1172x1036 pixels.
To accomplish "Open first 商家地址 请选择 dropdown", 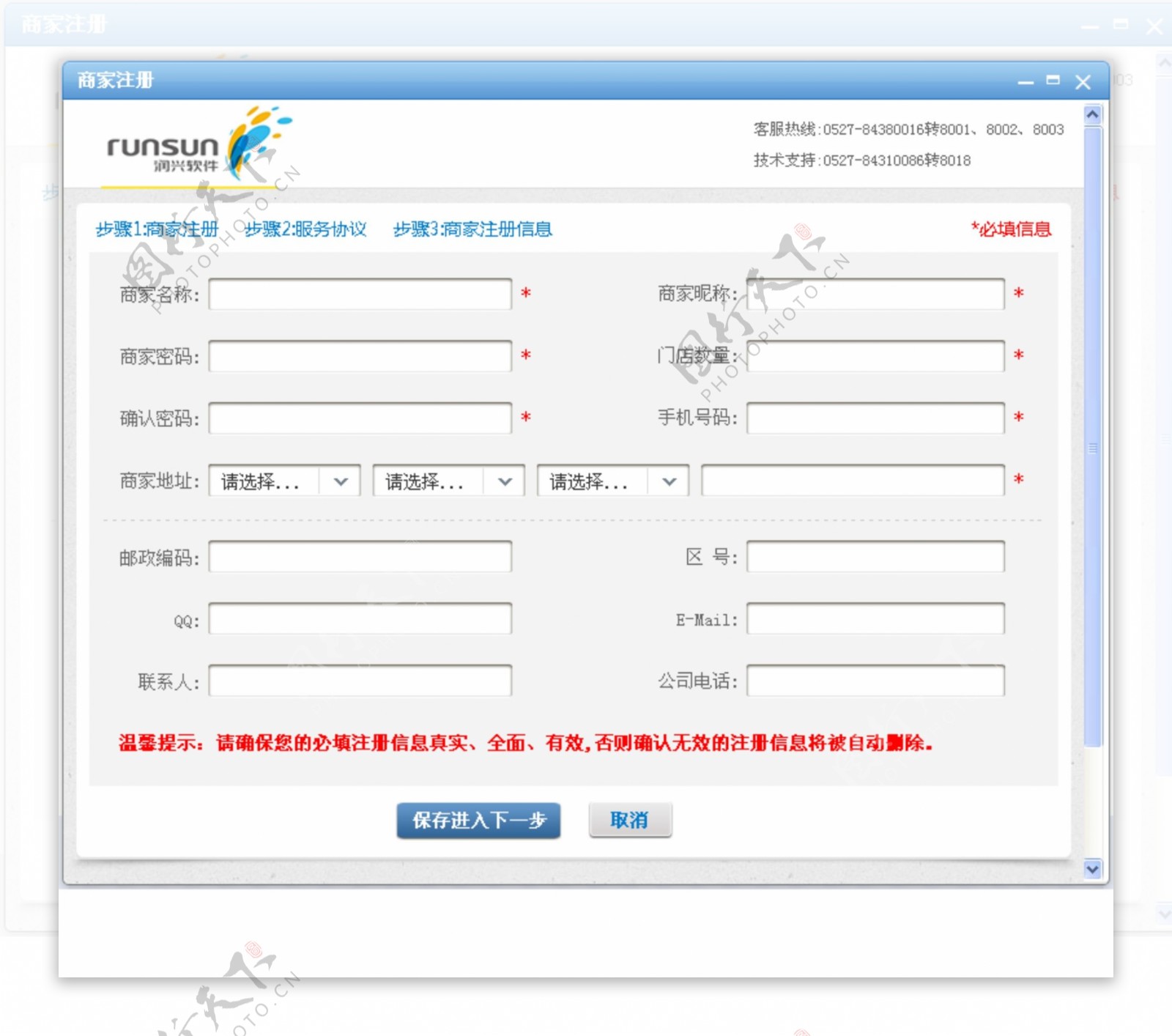I will click(x=284, y=481).
